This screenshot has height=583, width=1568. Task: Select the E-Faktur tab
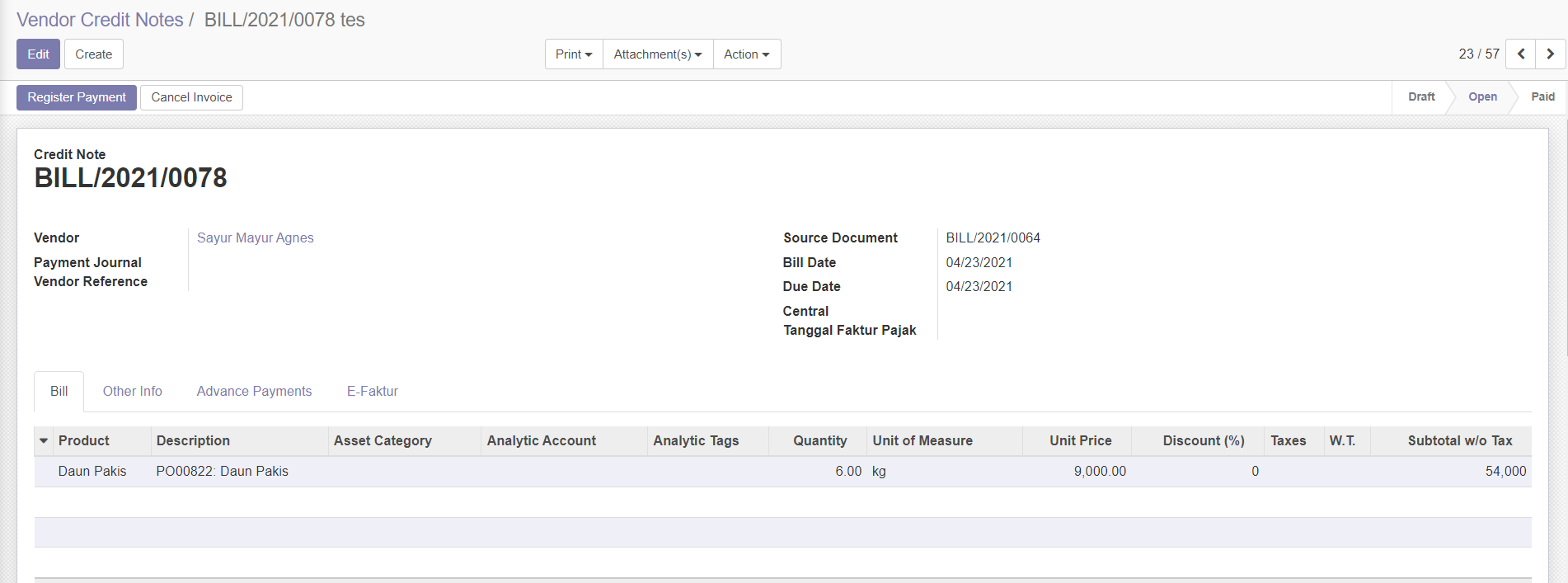[x=372, y=392]
